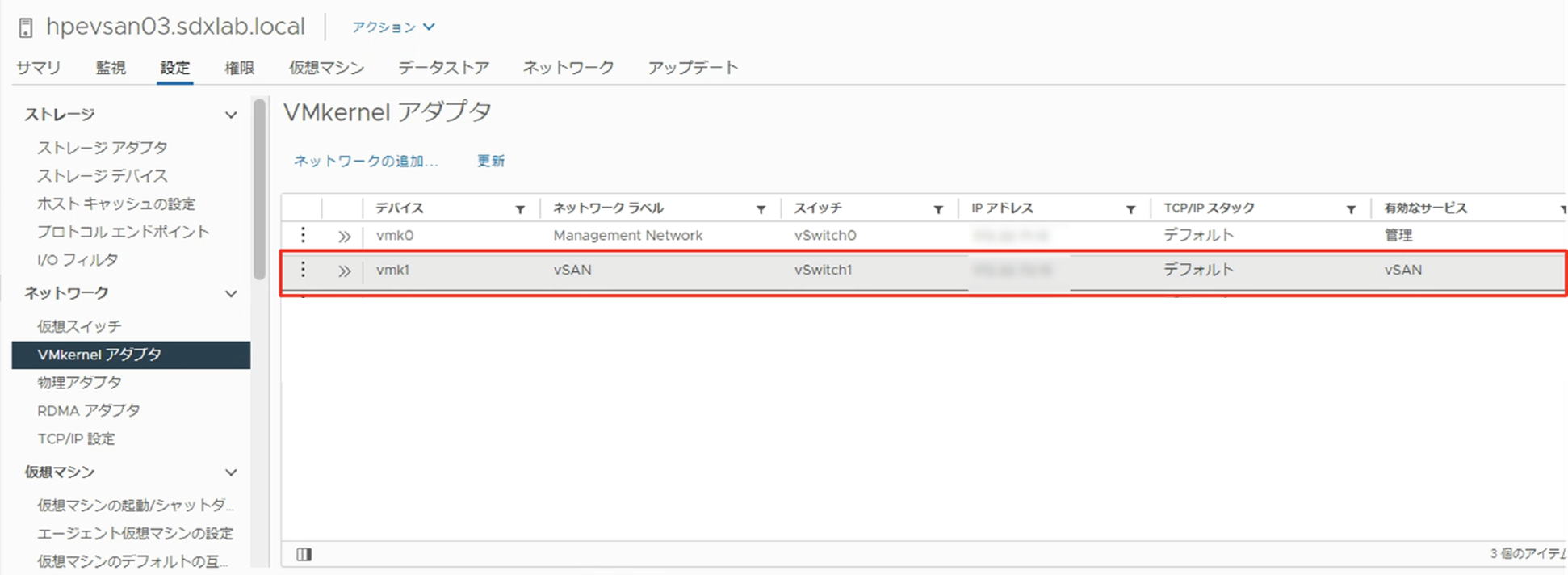Click デフォルト in the vmk0 row
The height and width of the screenshot is (575, 1568).
1198,236
